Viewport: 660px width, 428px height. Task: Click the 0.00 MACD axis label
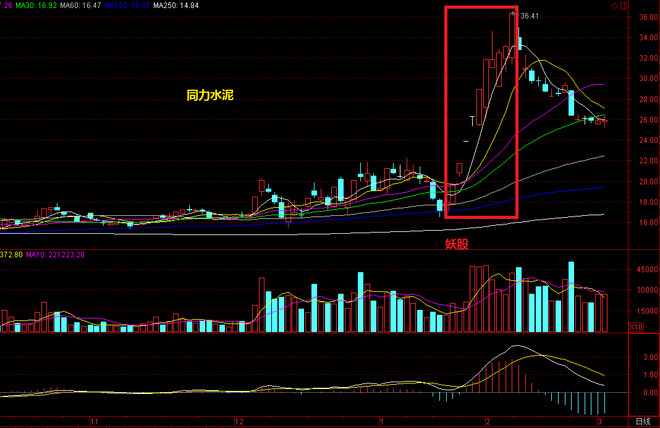click(x=651, y=392)
